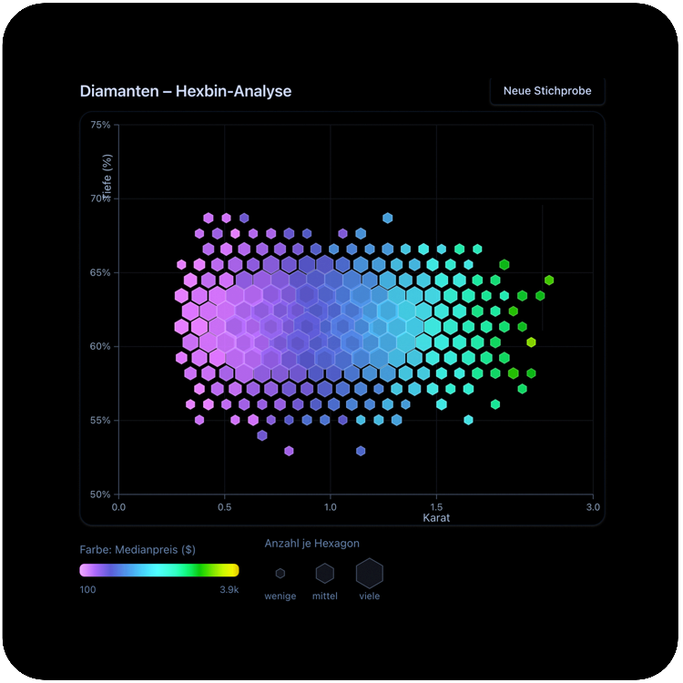This screenshot has width=683, height=683.
Task: Click the Medianpreis color gradient bar
Action: 160,570
